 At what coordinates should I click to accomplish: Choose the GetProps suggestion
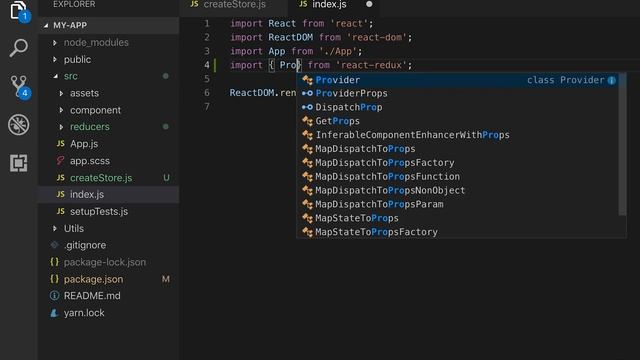[x=457, y=121]
